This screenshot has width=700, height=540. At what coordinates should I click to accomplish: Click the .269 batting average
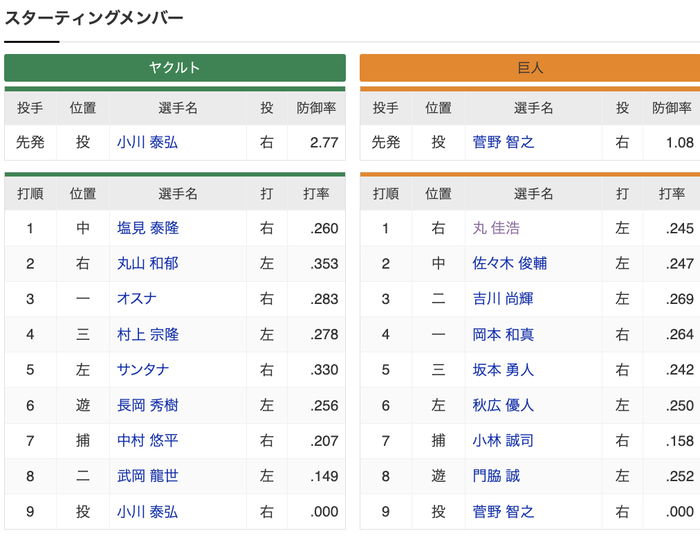pos(679,299)
